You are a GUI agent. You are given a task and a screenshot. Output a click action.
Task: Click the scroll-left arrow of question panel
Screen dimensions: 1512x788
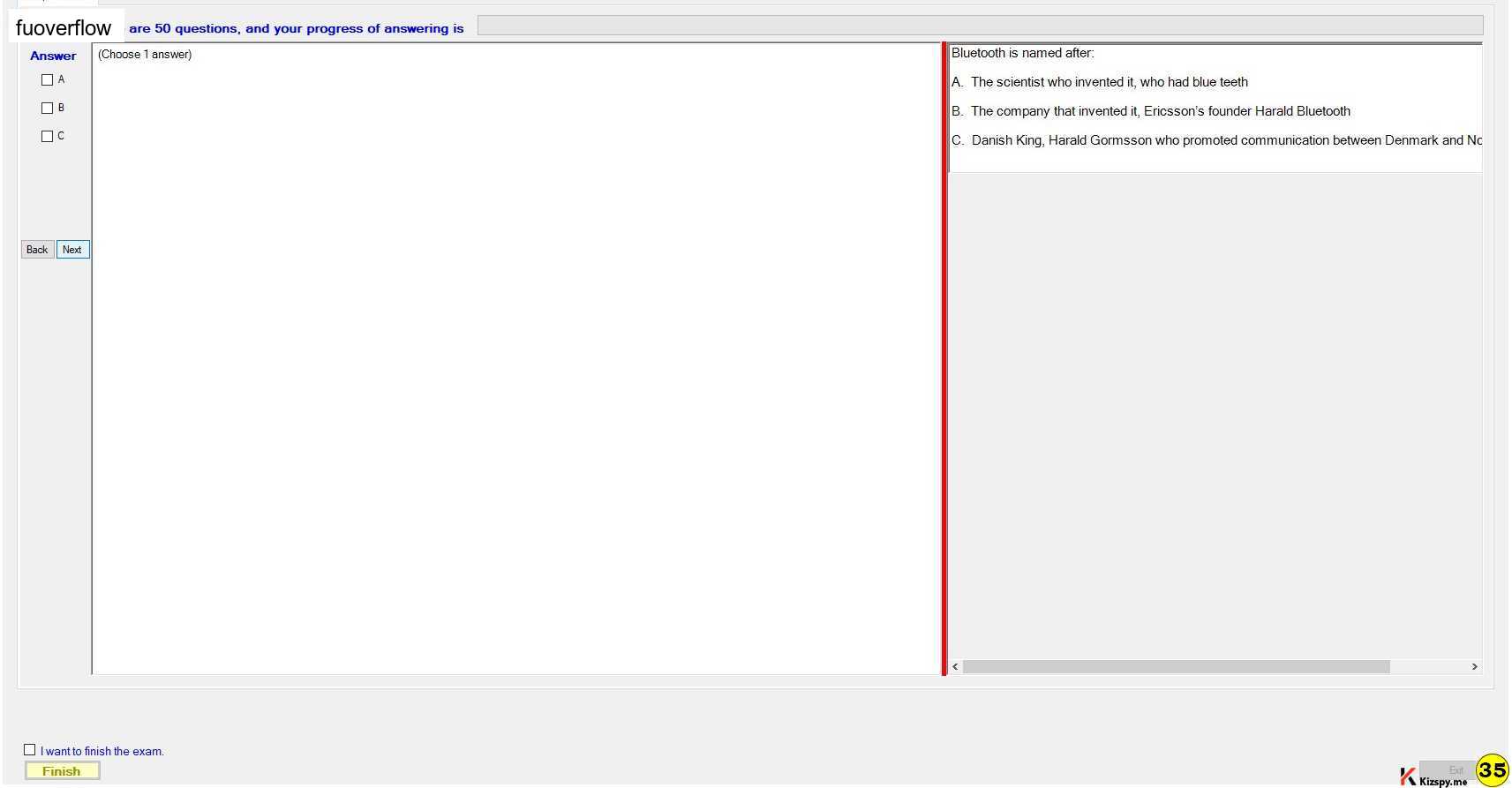coord(955,667)
